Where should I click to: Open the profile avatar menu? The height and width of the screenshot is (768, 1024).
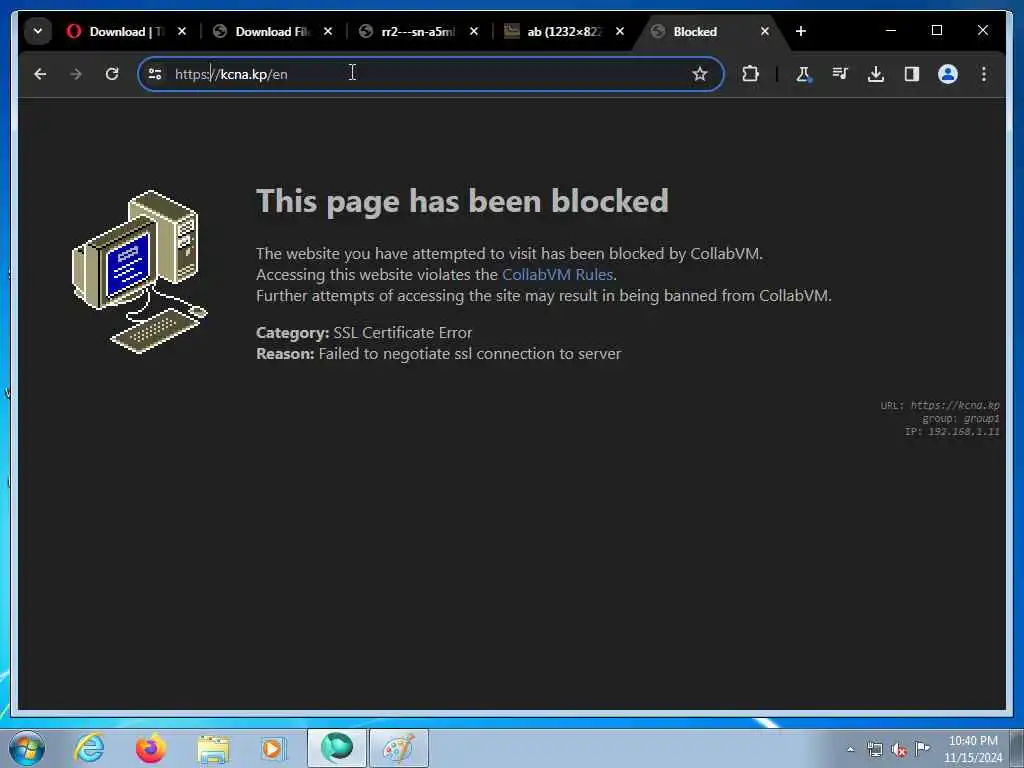coord(948,74)
